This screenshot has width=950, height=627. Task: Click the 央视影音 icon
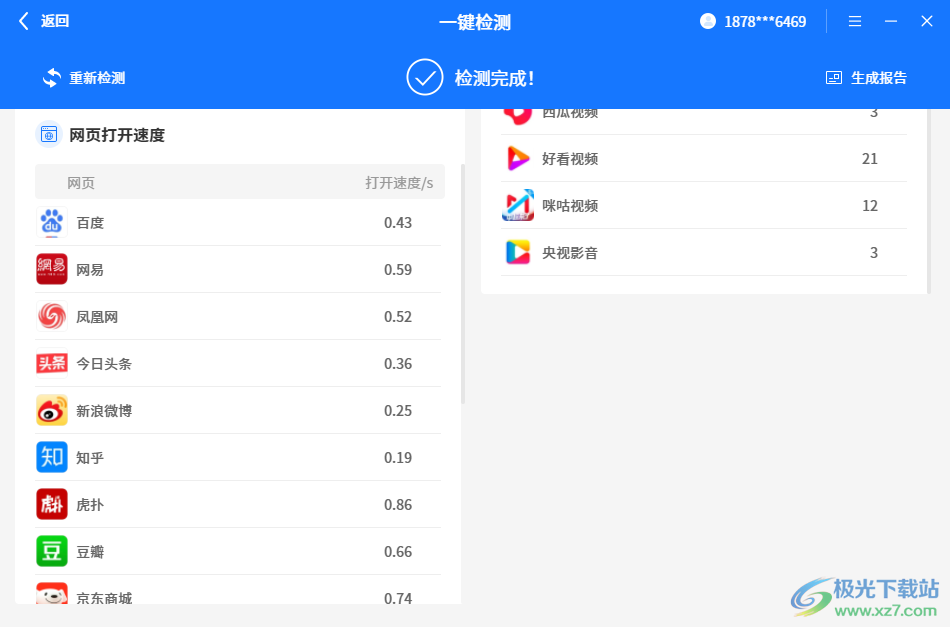pyautogui.click(x=518, y=252)
